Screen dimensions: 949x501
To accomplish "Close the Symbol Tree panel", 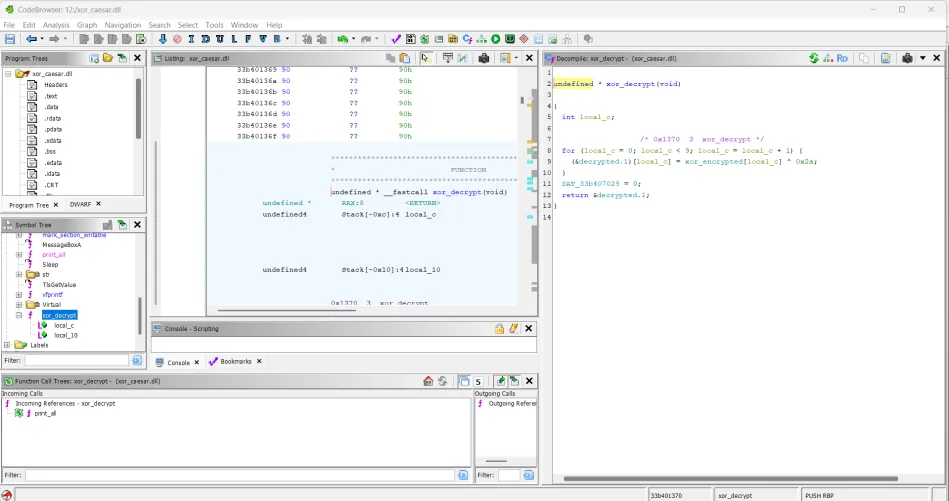I will coord(137,224).
